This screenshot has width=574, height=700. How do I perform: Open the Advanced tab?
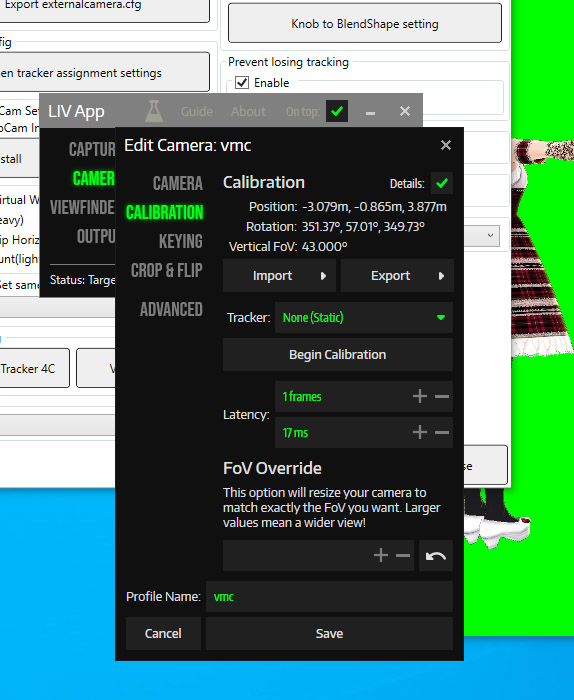[171, 309]
